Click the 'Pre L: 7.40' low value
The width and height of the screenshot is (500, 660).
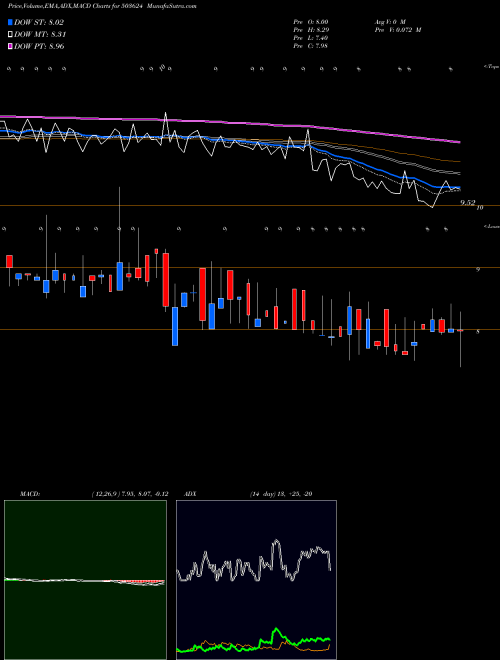pyautogui.click(x=311, y=38)
